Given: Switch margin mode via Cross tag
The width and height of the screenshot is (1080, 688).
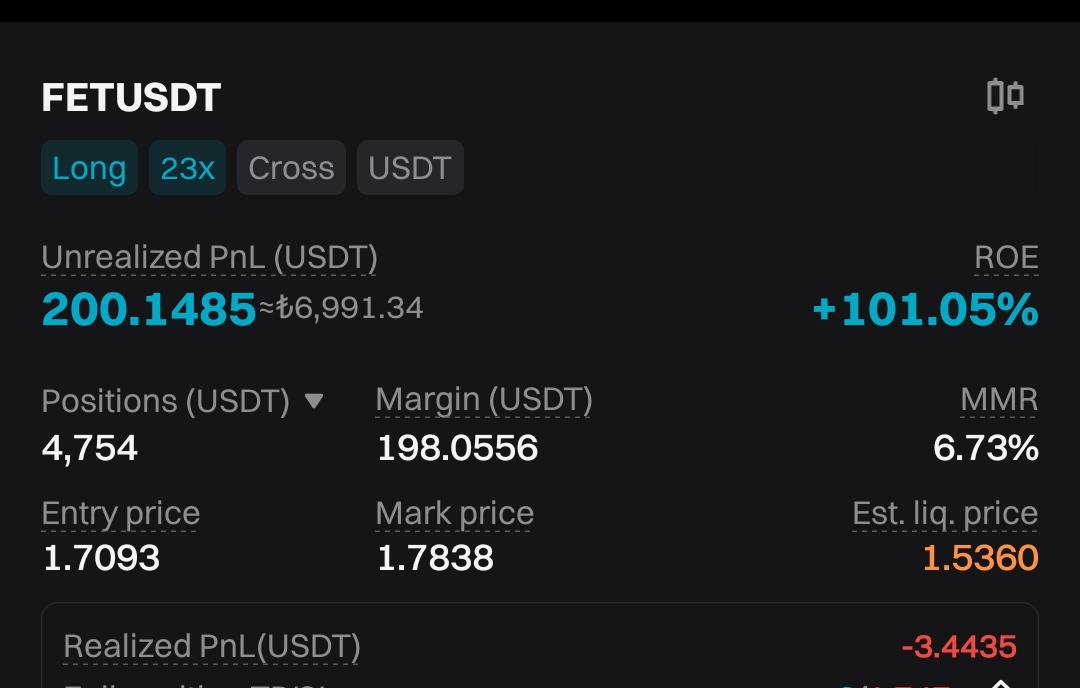Looking at the screenshot, I should click(291, 167).
